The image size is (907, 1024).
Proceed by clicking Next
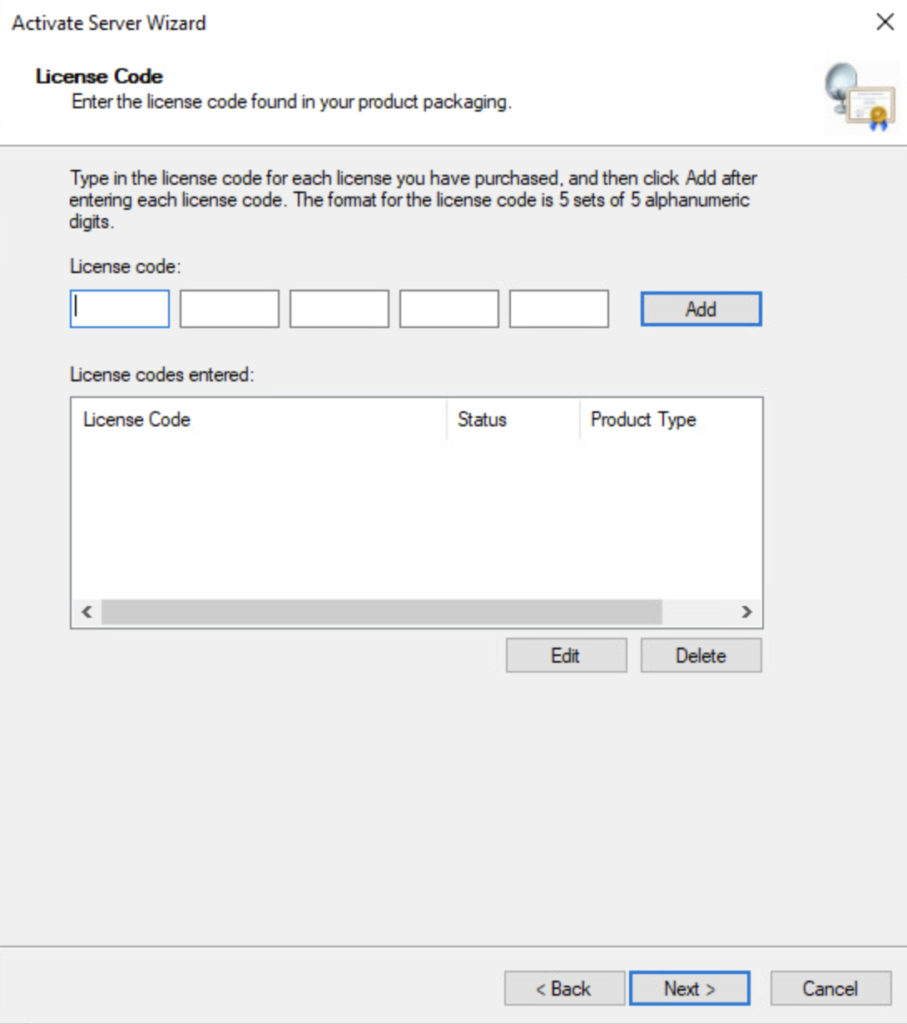point(689,988)
